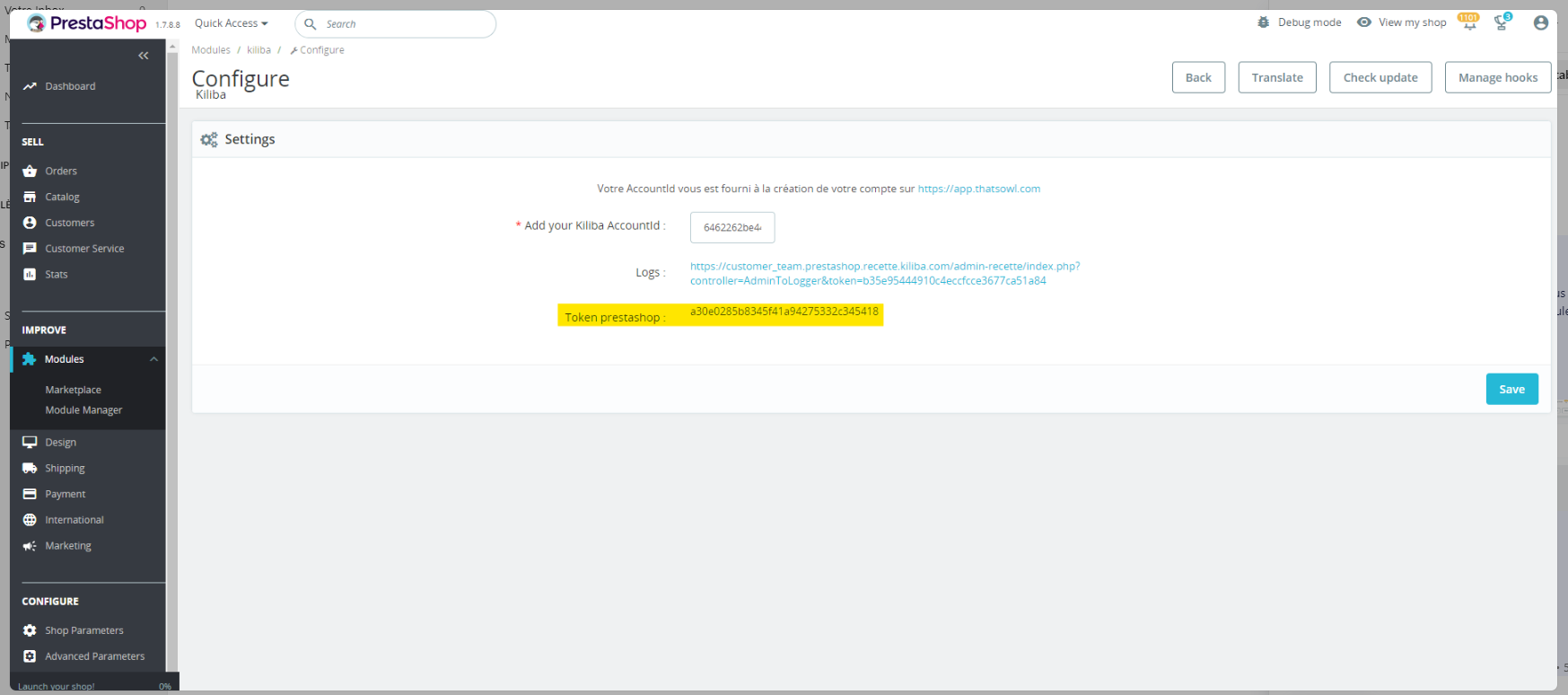Open Module Manager submenu item
Image resolution: width=1568 pixels, height=695 pixels.
[83, 410]
